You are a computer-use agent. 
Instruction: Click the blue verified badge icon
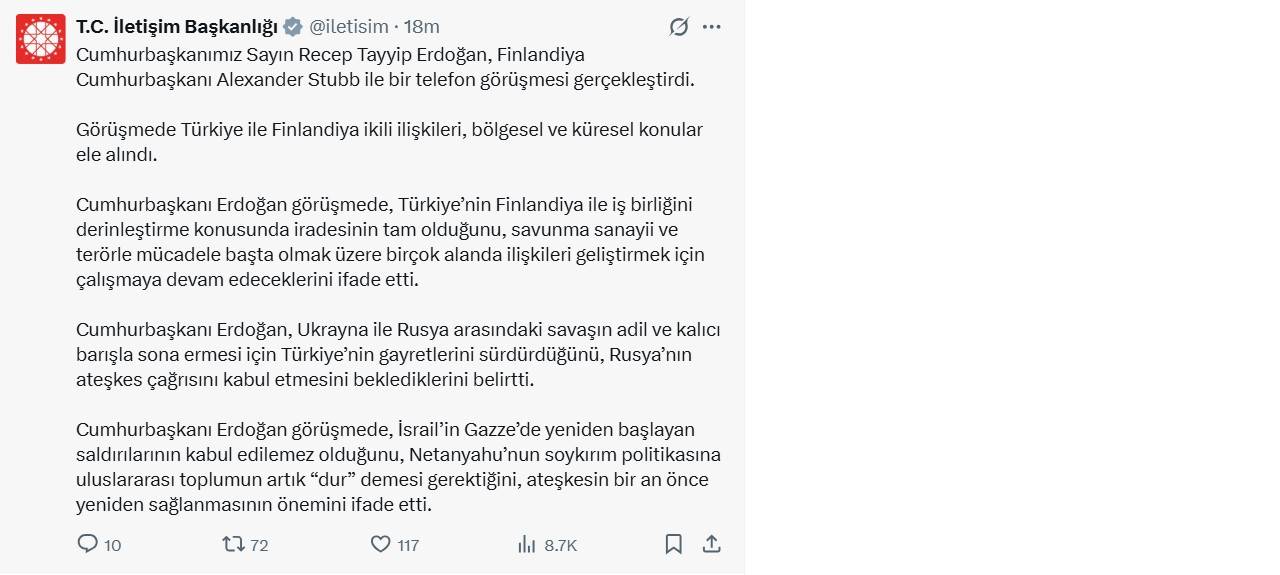(292, 27)
